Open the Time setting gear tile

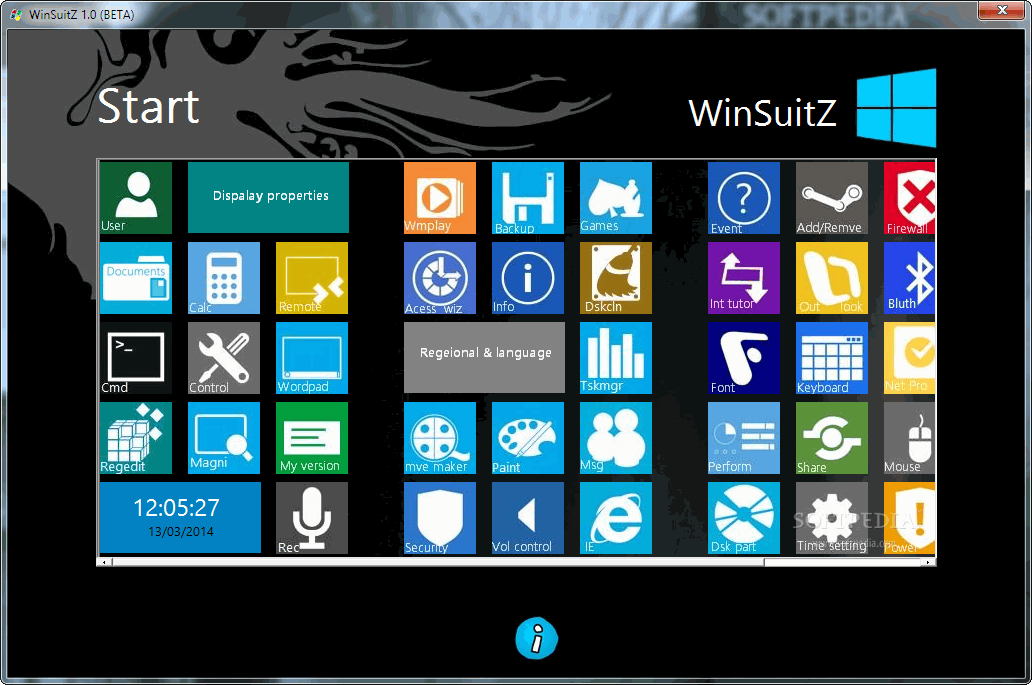coord(832,518)
